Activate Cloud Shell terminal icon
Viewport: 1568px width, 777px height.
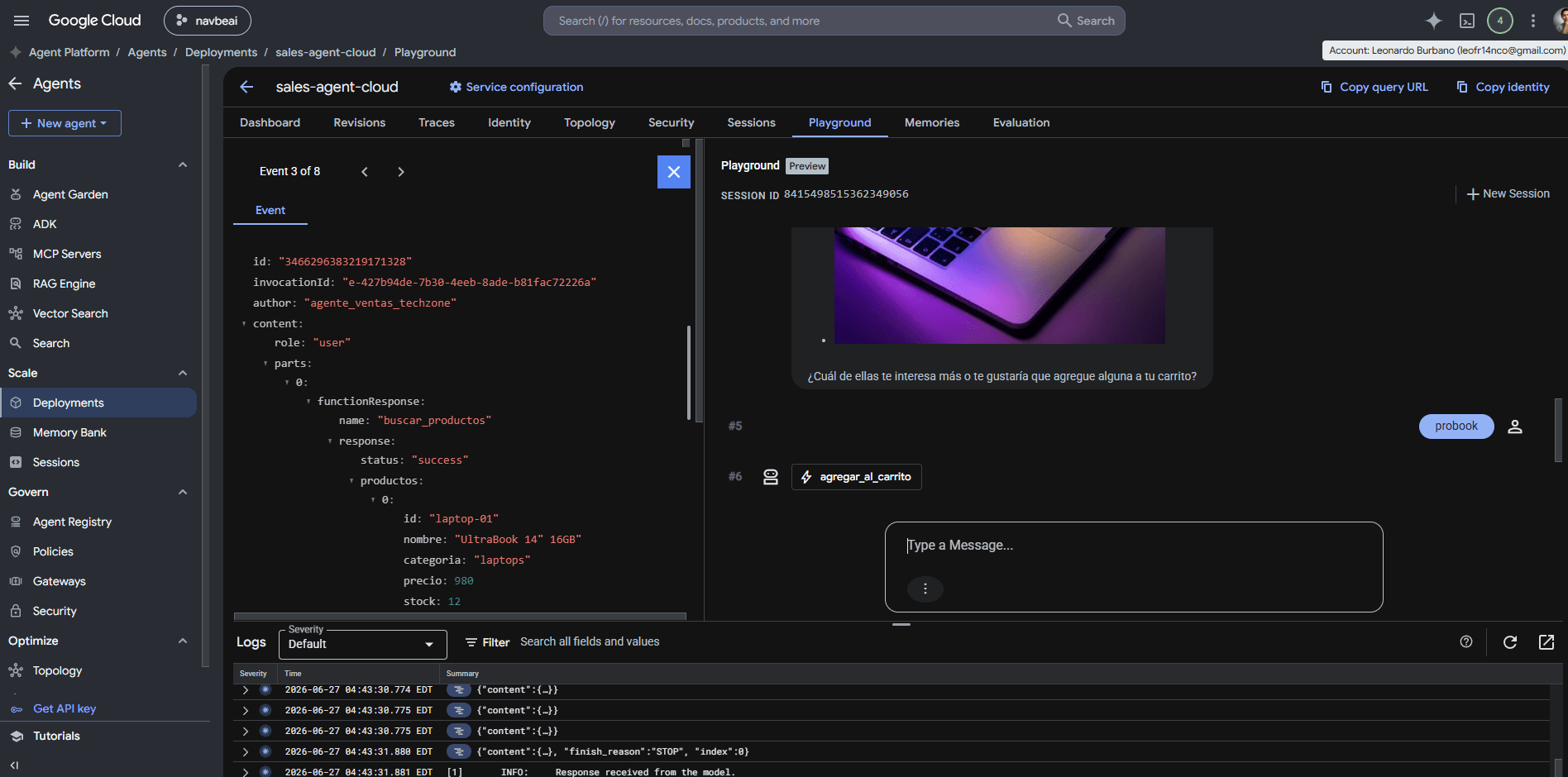point(1467,21)
